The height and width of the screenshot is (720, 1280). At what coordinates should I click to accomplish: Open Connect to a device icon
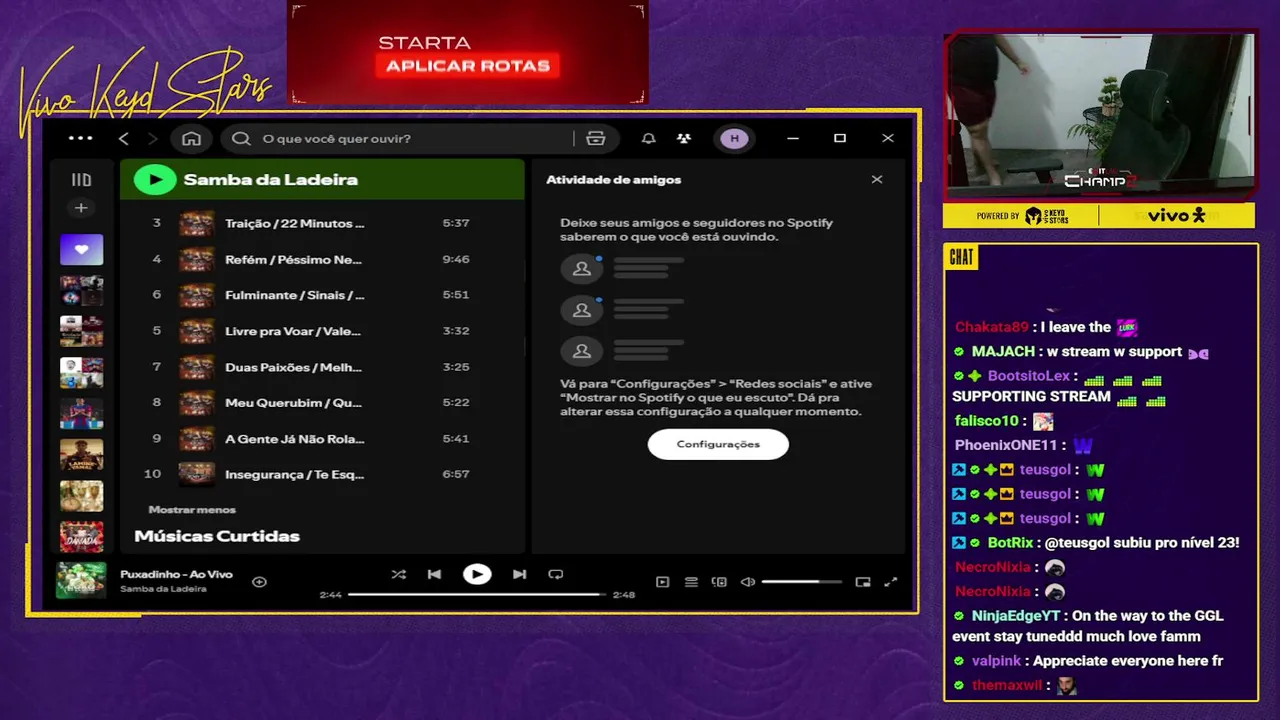(719, 582)
